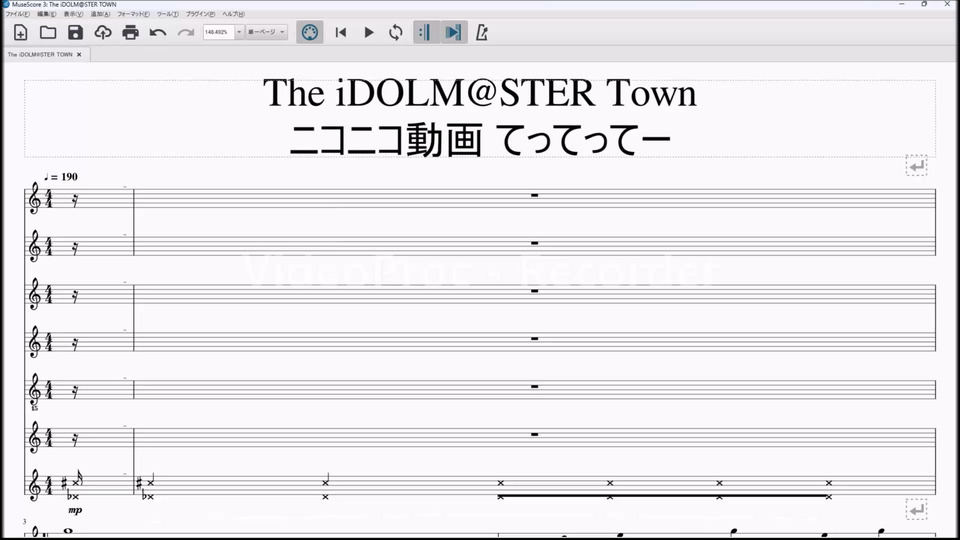The width and height of the screenshot is (960, 540).
Task: Expand the zoom percentage dropdown arrow
Action: (x=239, y=32)
